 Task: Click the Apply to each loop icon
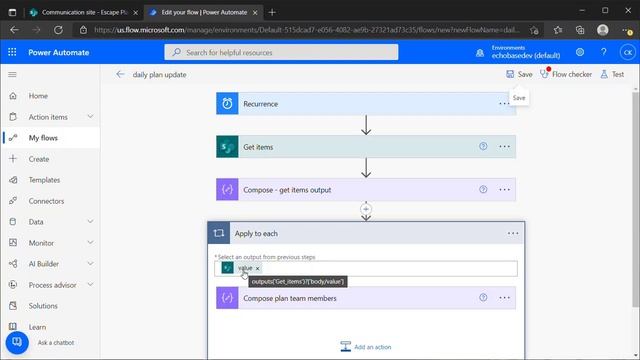pyautogui.click(x=219, y=233)
